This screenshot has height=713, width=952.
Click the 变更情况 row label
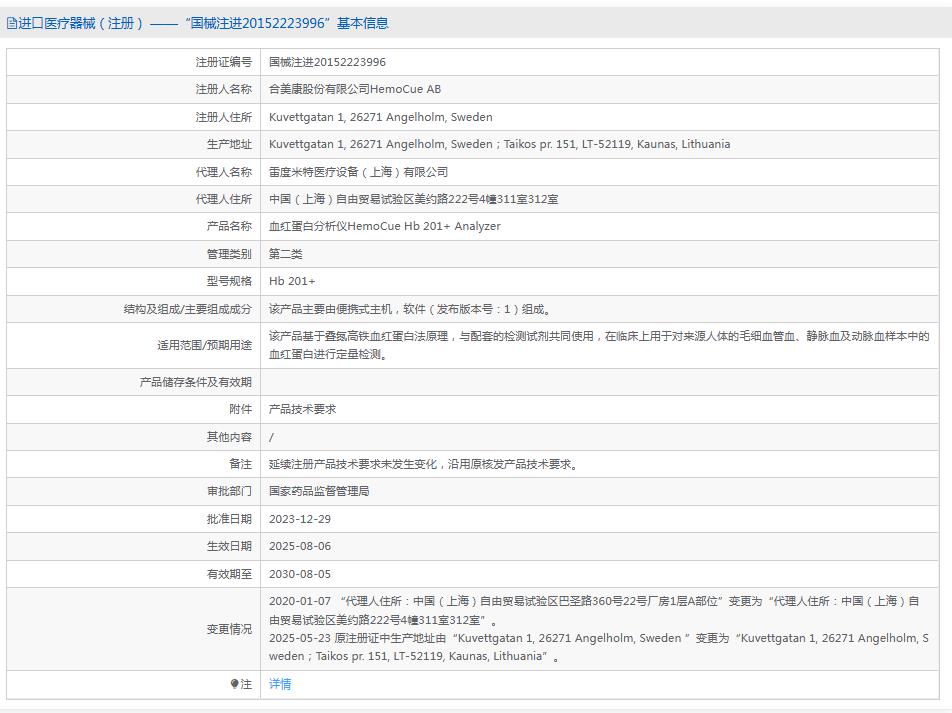click(229, 629)
